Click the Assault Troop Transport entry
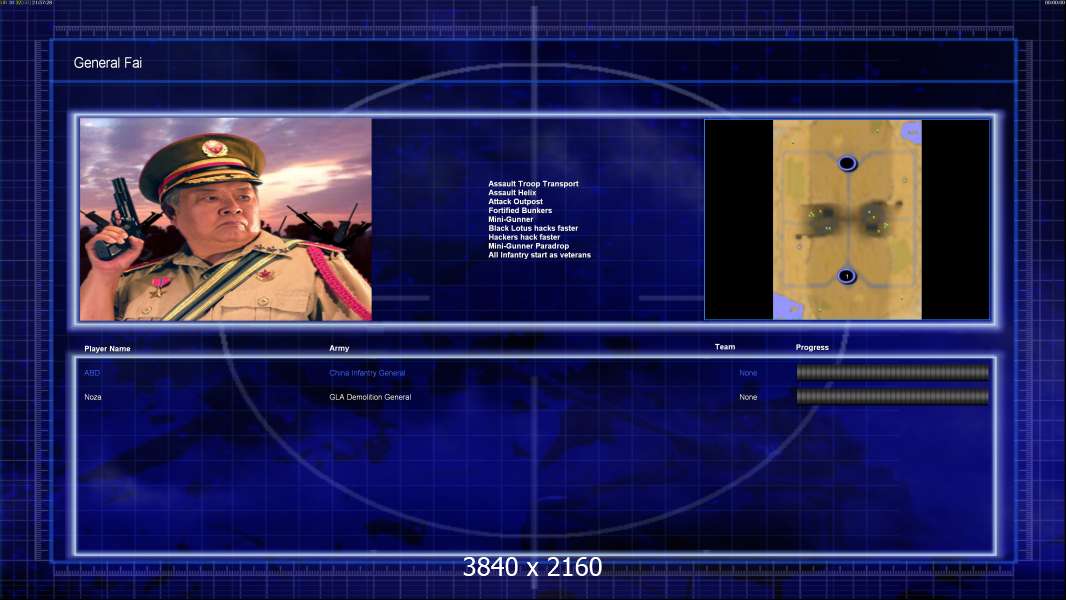This screenshot has height=600, width=1066. (x=533, y=183)
